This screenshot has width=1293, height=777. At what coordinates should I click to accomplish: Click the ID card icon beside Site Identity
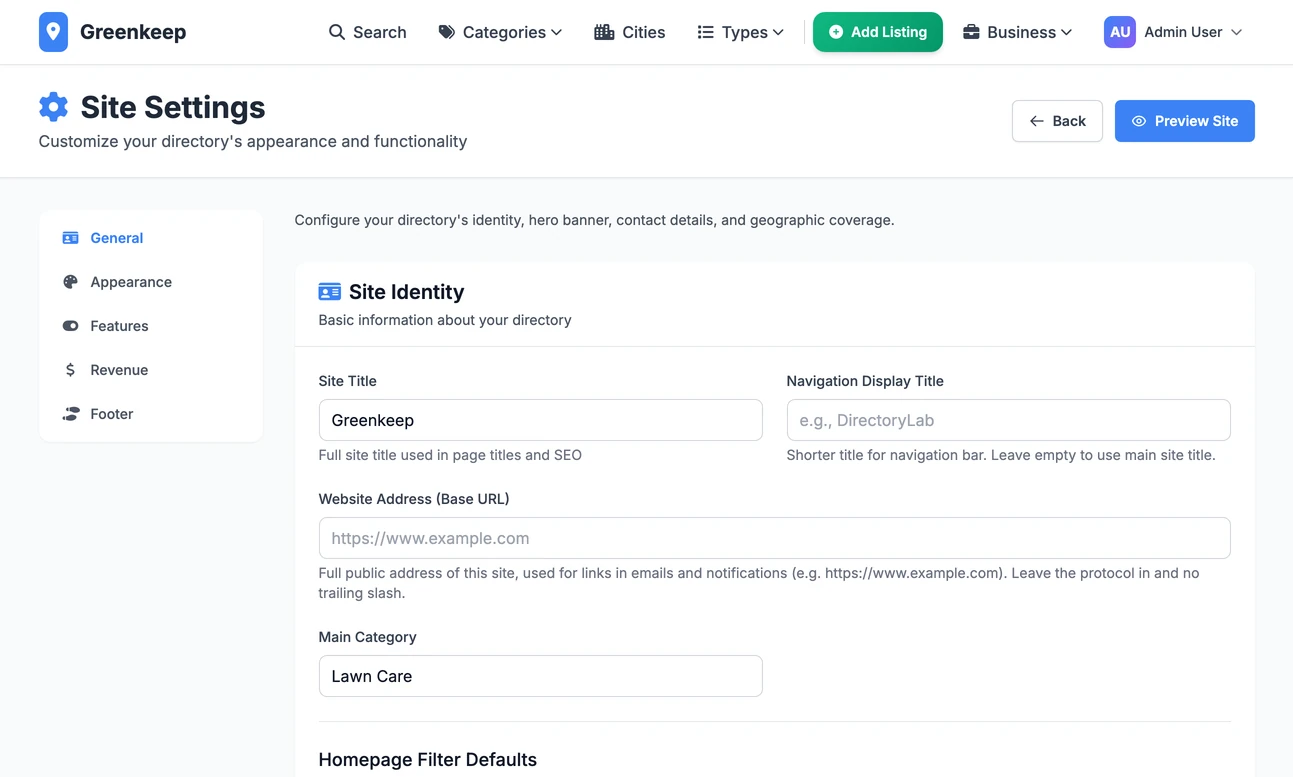[330, 292]
